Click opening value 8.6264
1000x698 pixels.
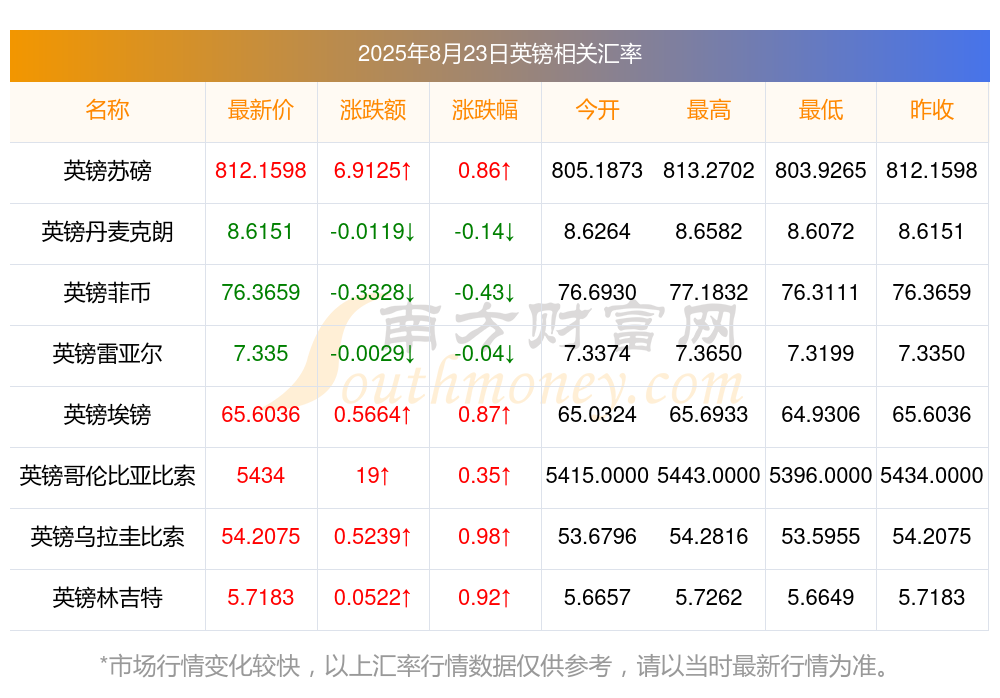click(597, 232)
